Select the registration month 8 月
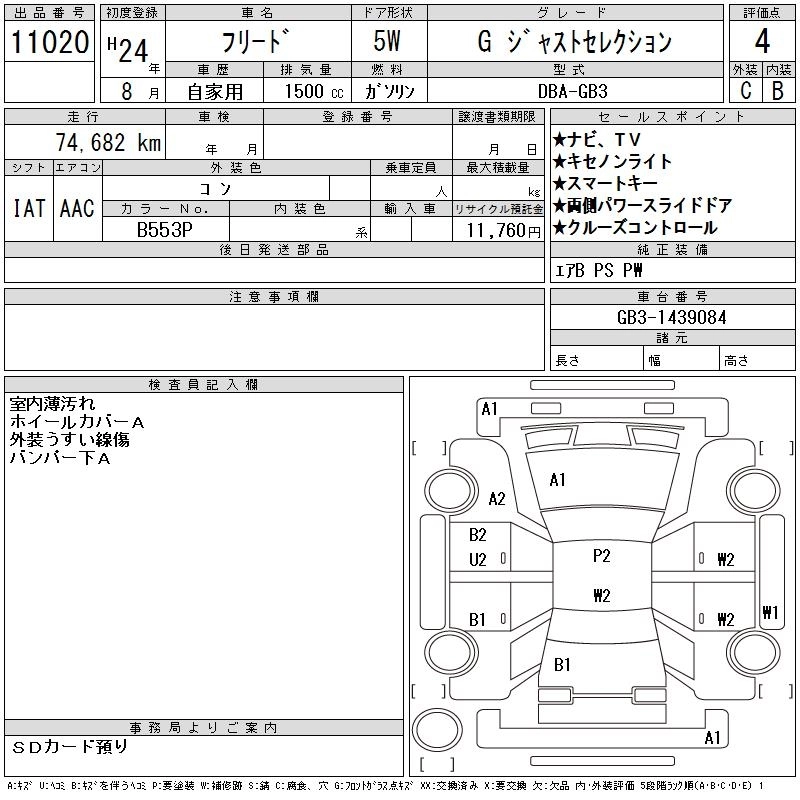 [x=140, y=91]
